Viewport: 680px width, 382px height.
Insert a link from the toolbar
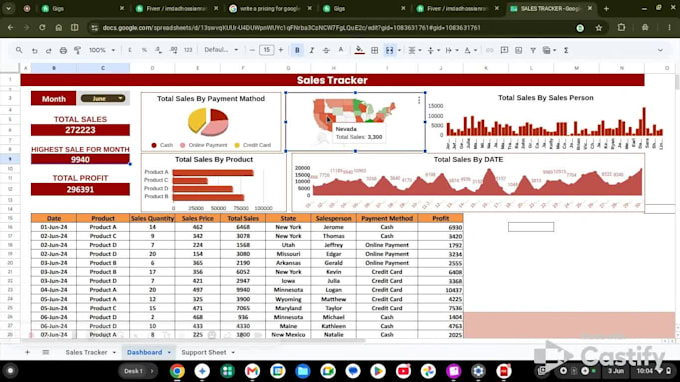coord(489,50)
